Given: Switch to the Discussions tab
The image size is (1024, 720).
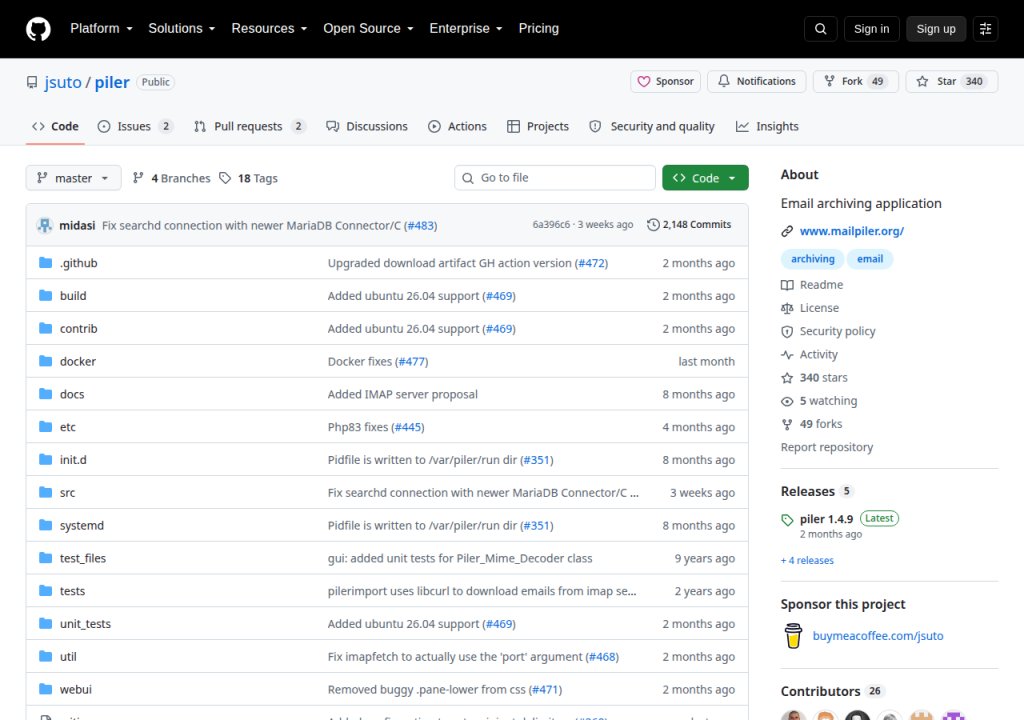Looking at the screenshot, I should [x=367, y=126].
